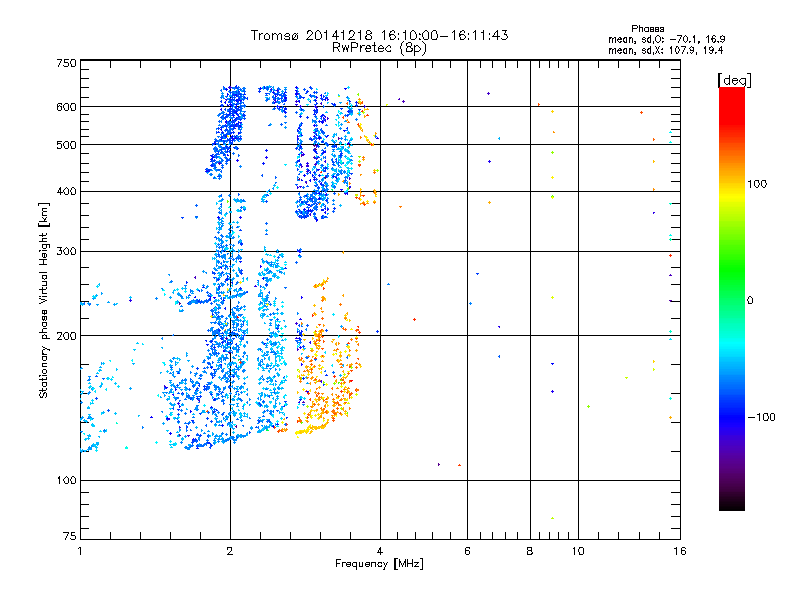The width and height of the screenshot is (800, 600).
Task: Click the plot title 'Tromsø 20141218 16:10:00-16:11:43'
Action: [379, 35]
